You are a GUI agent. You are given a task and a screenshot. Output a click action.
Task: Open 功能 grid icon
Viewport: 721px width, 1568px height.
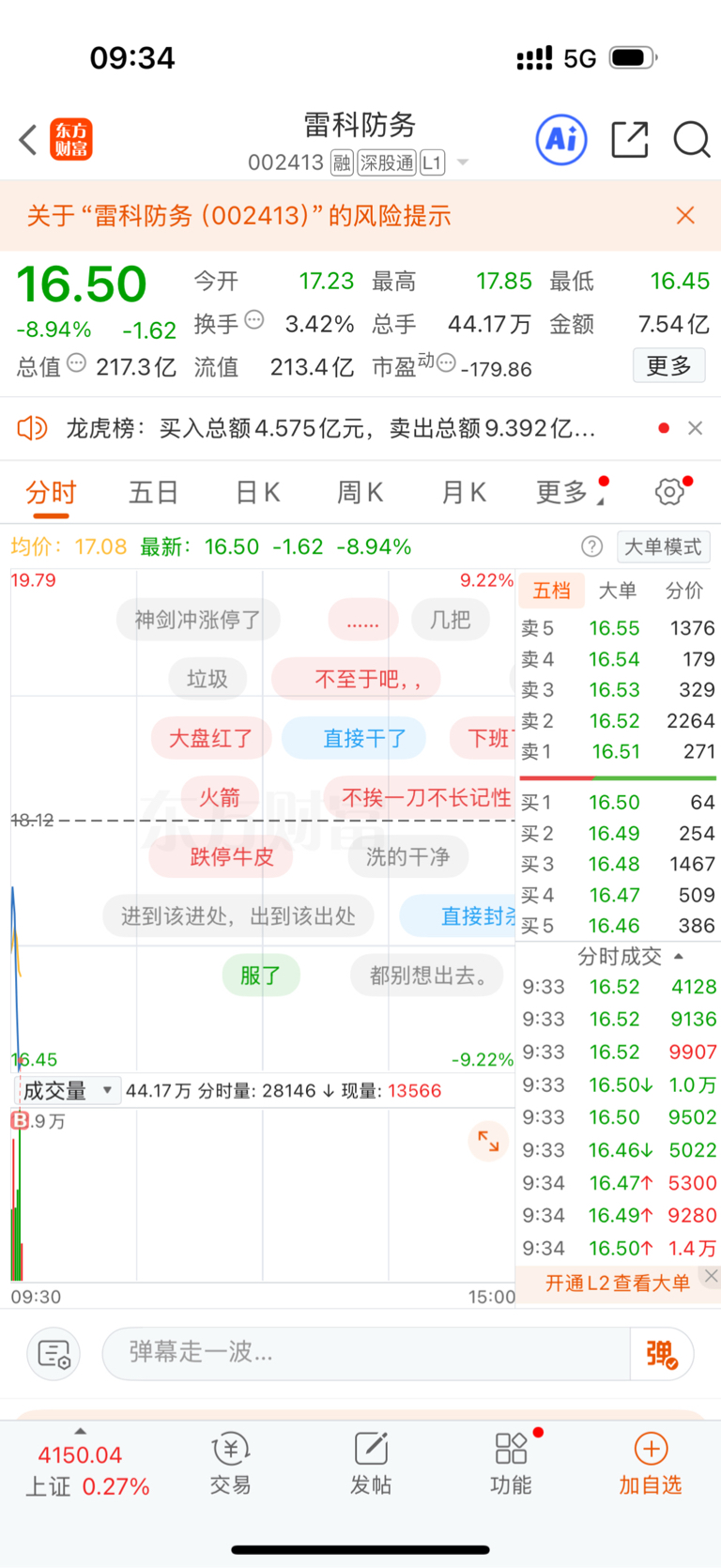(x=511, y=1463)
